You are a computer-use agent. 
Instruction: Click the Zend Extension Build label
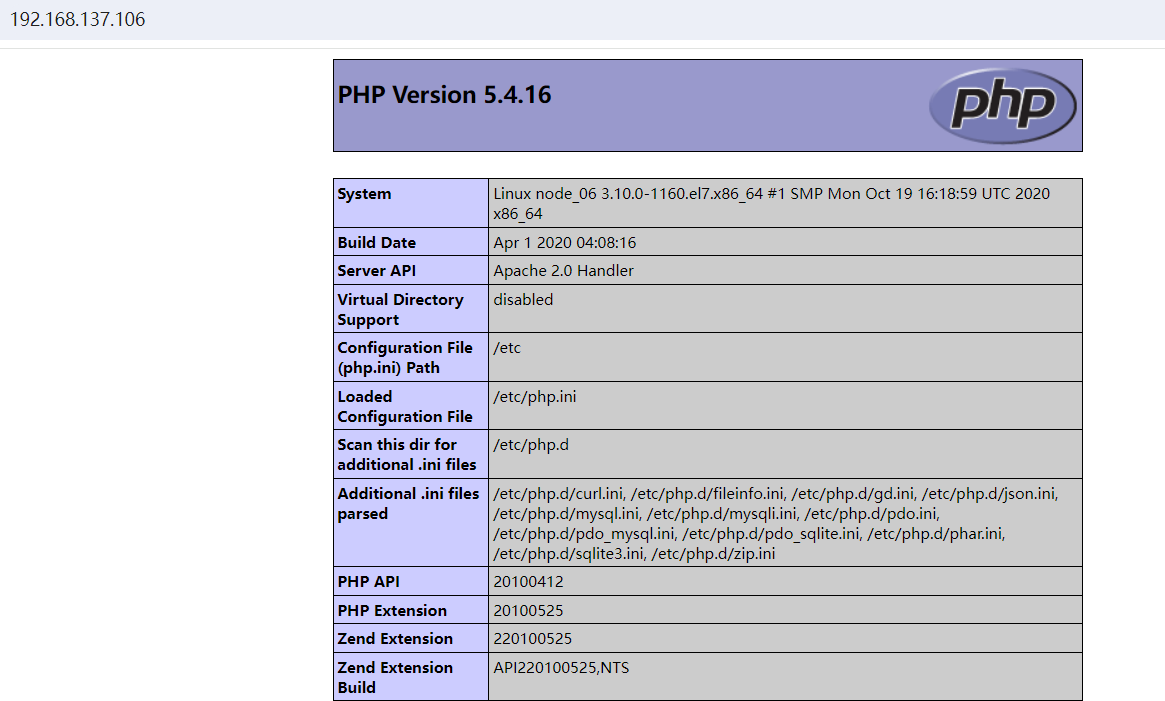(395, 677)
